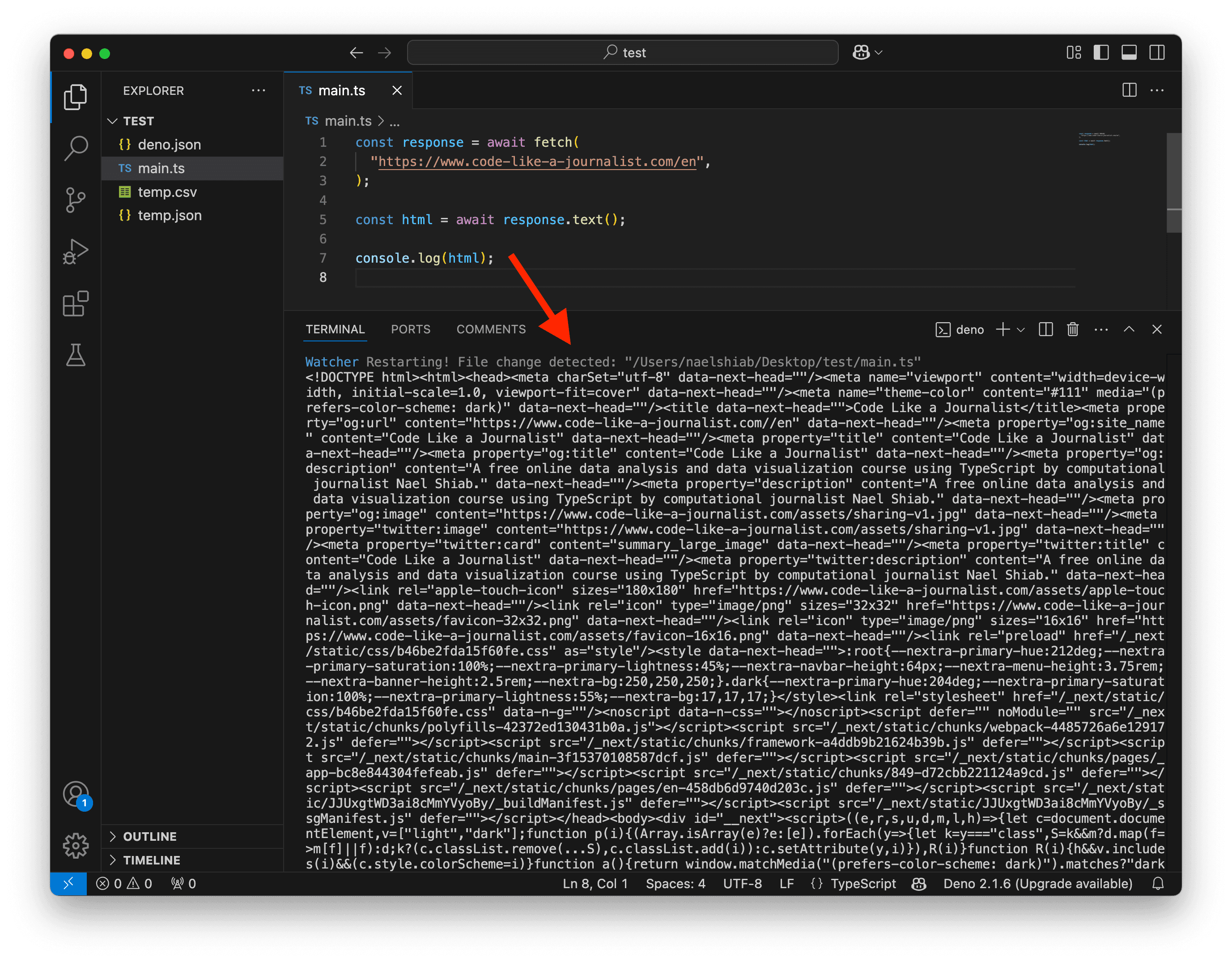The image size is (1232, 962).
Task: Open the Manage gear settings
Action: (76, 845)
